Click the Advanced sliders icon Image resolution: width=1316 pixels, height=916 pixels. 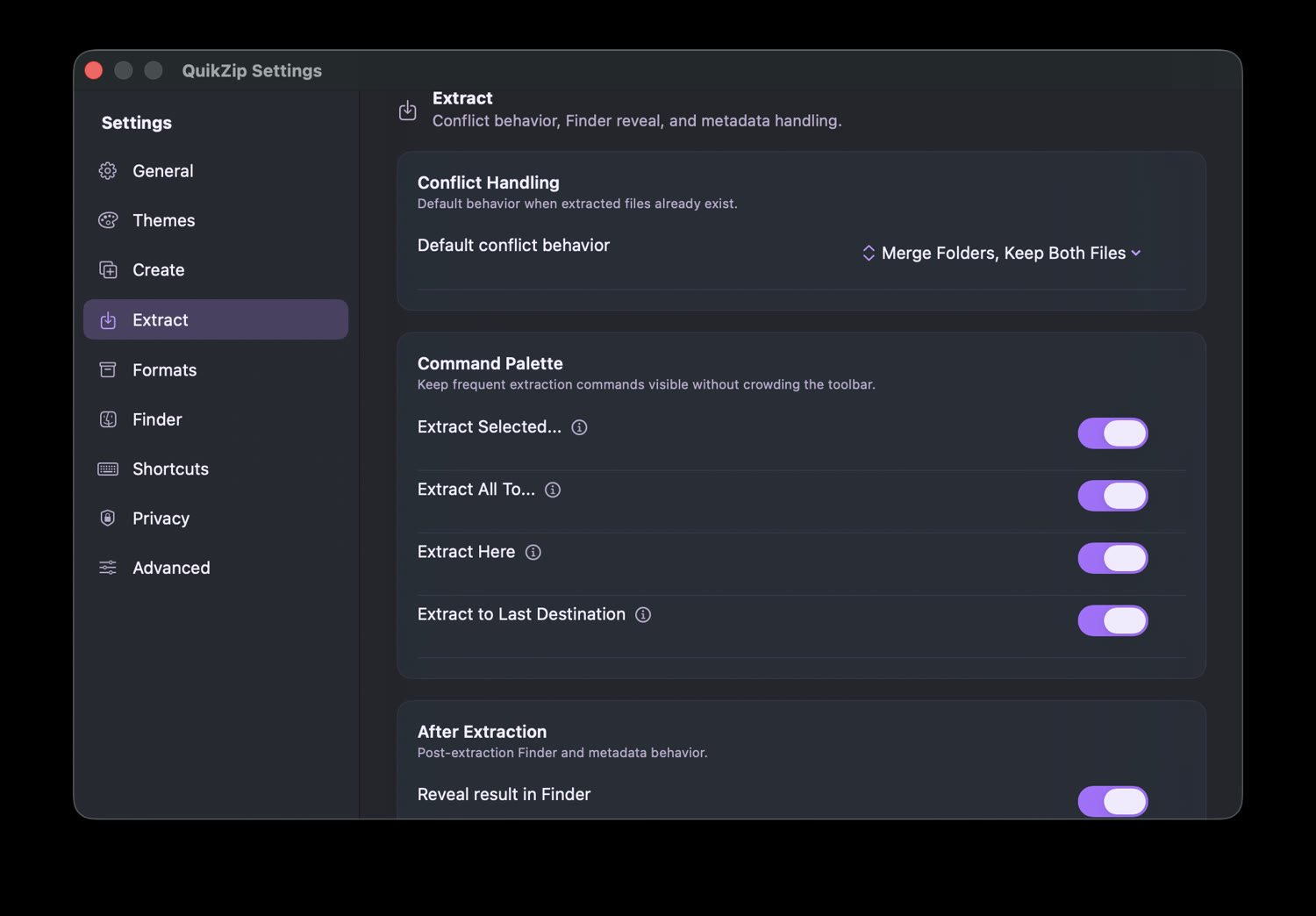[108, 568]
